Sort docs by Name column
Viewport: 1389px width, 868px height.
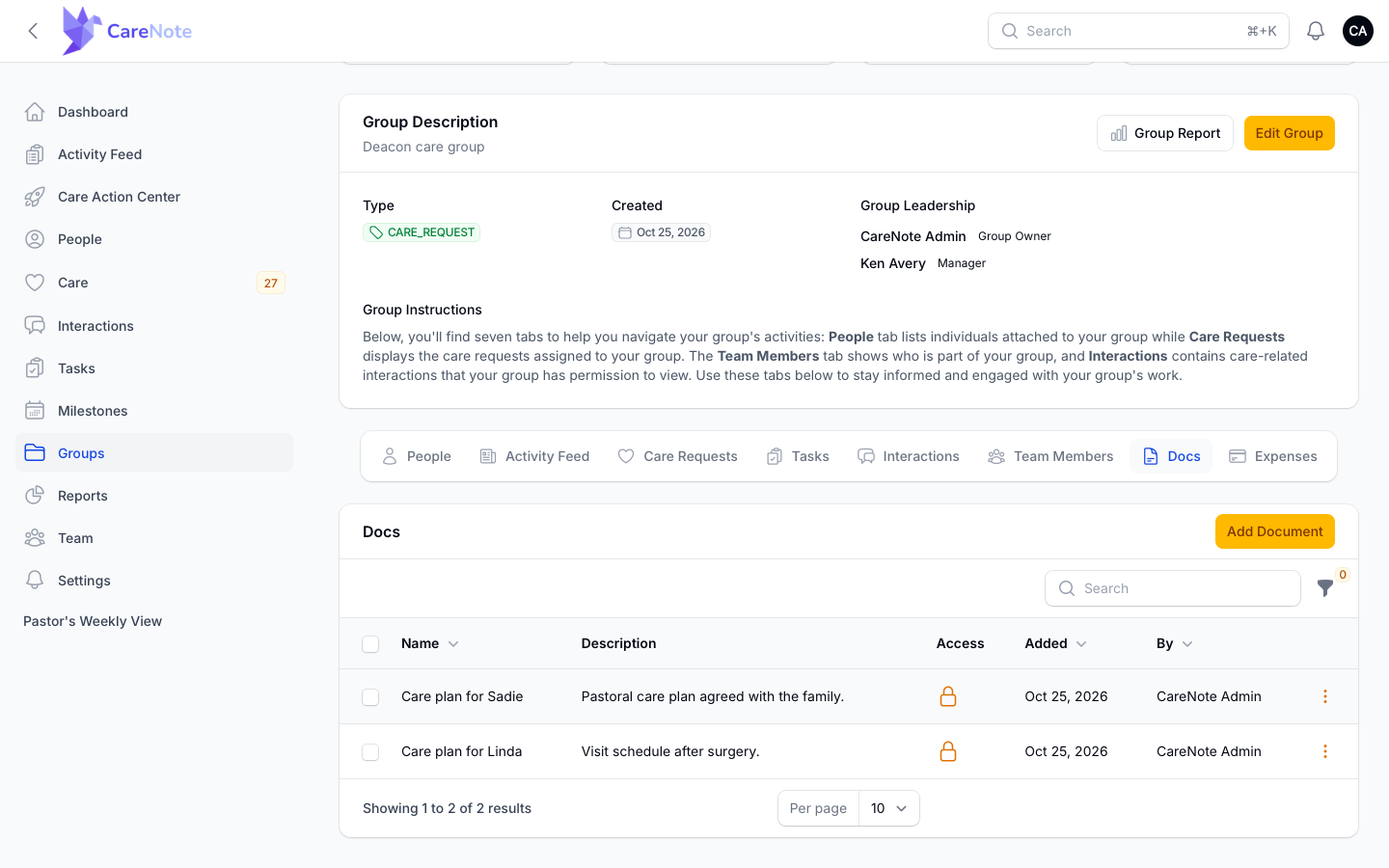pos(430,643)
